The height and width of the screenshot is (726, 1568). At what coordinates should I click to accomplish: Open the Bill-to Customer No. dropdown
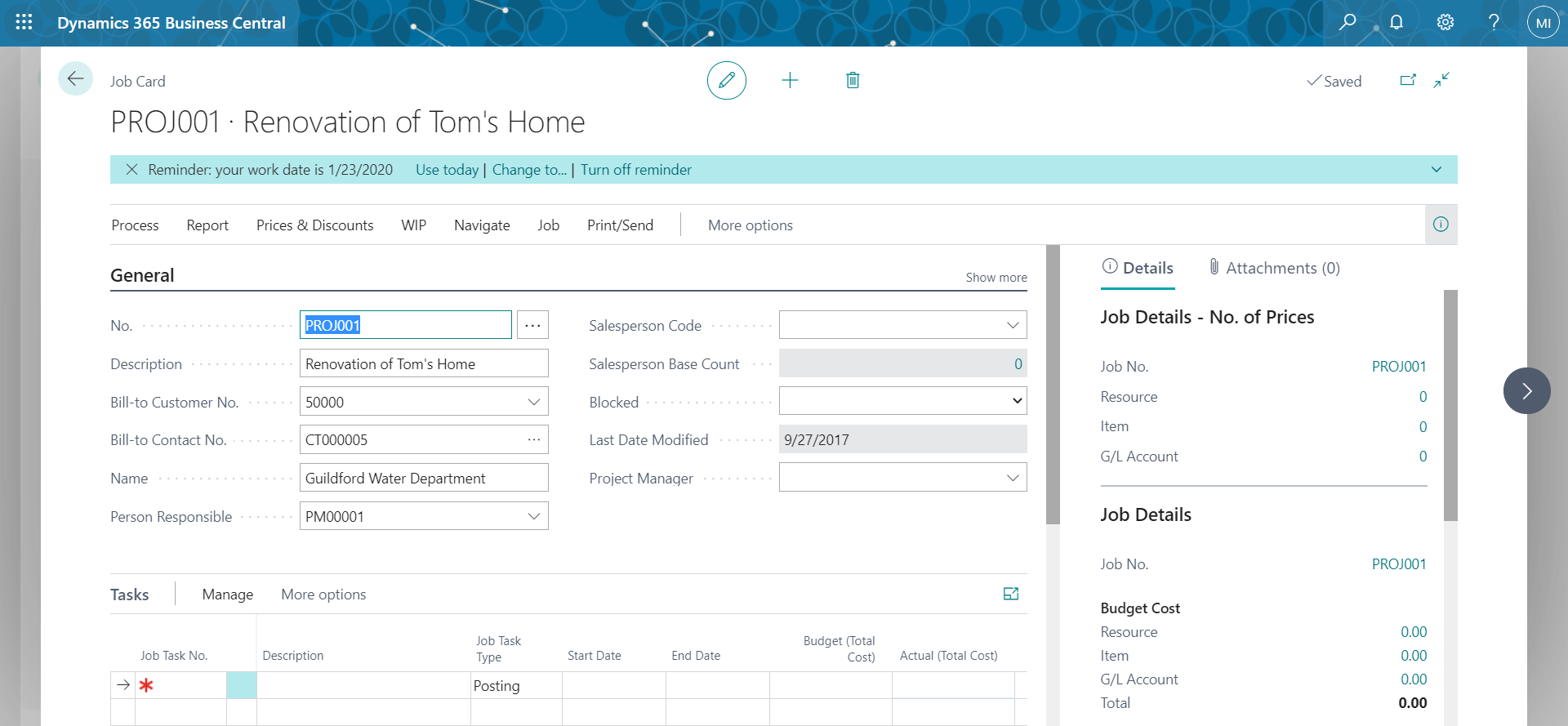[534, 402]
